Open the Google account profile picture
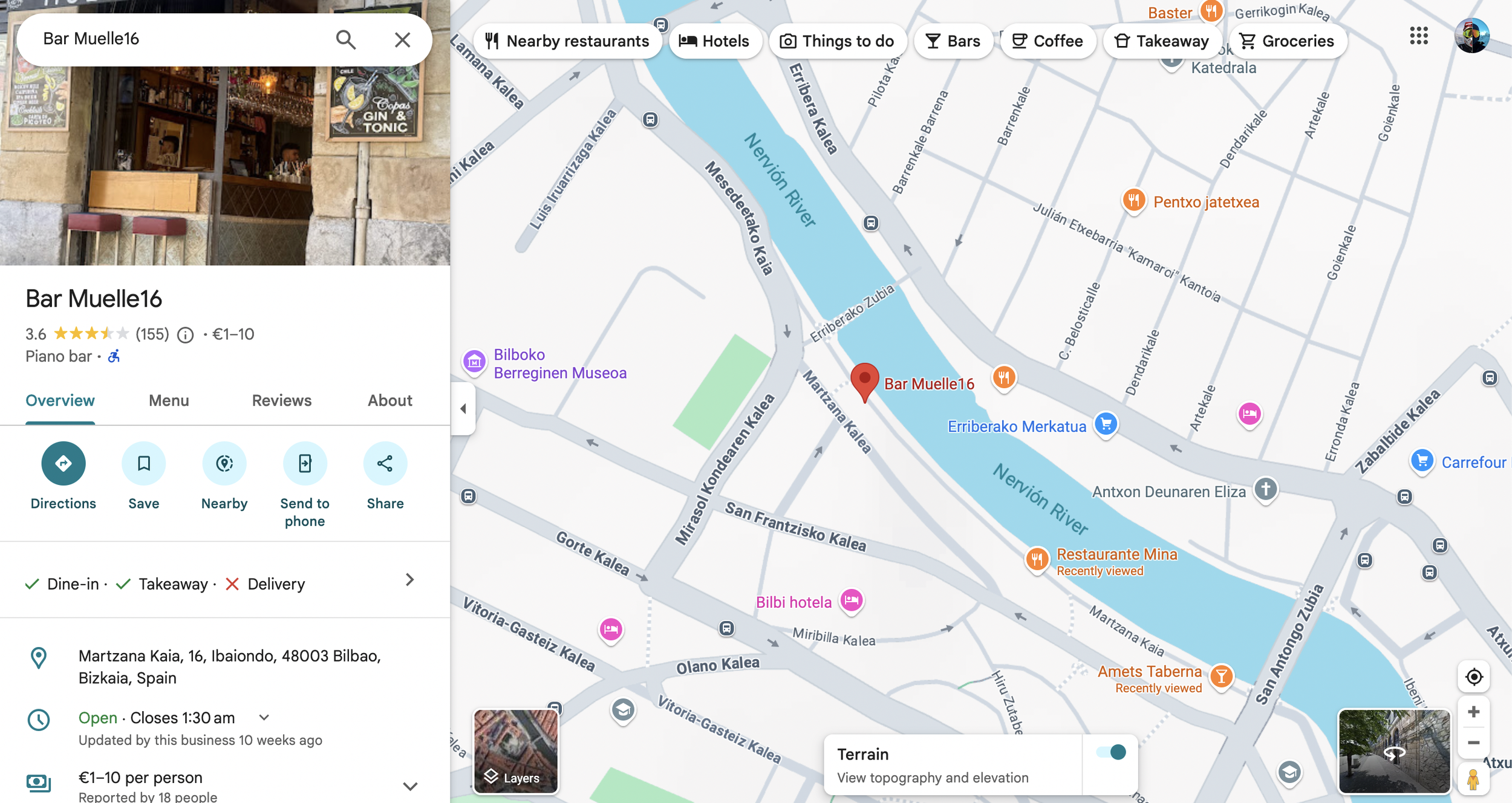This screenshot has width=1512, height=803. [1472, 36]
